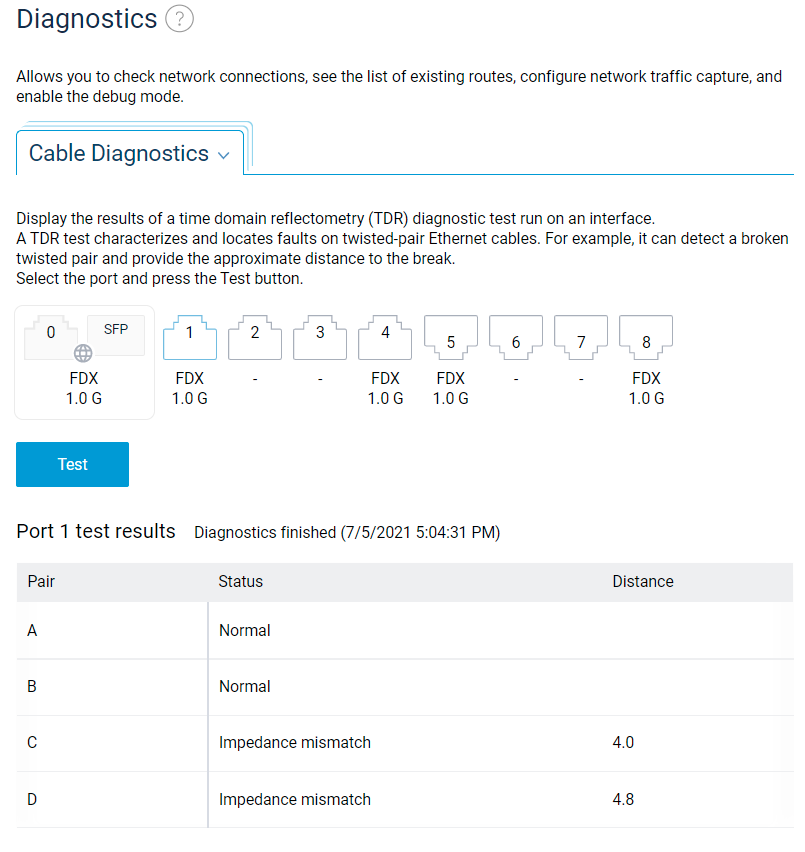Select port 8 running FDX
Screen dimensions: 805x852
645,338
